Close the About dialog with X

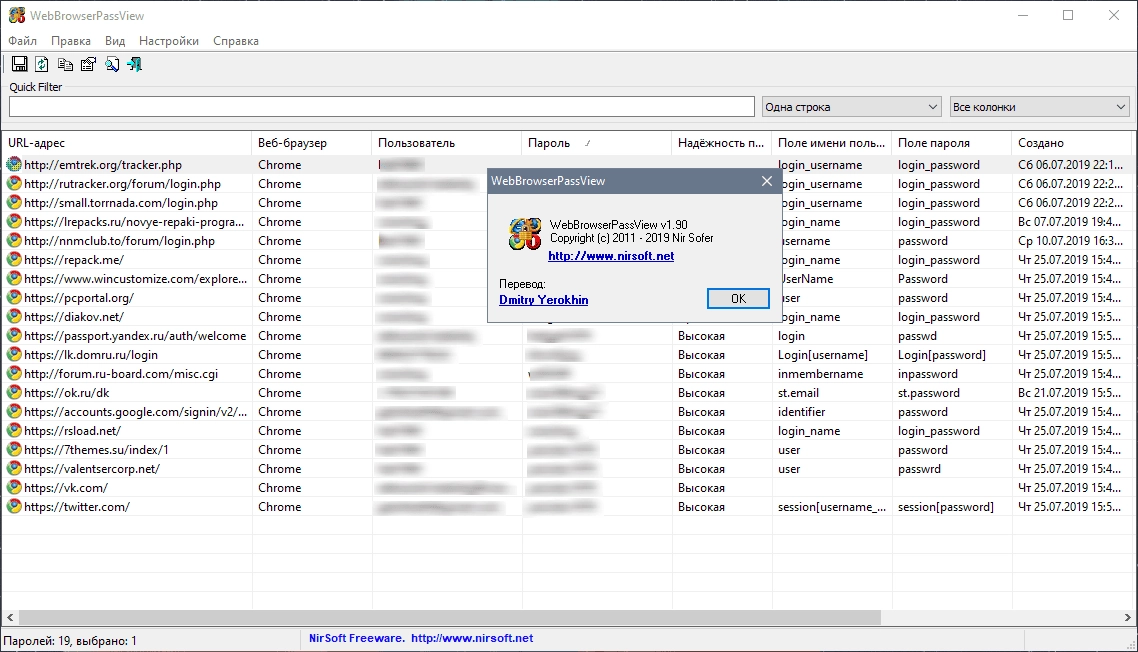(766, 181)
